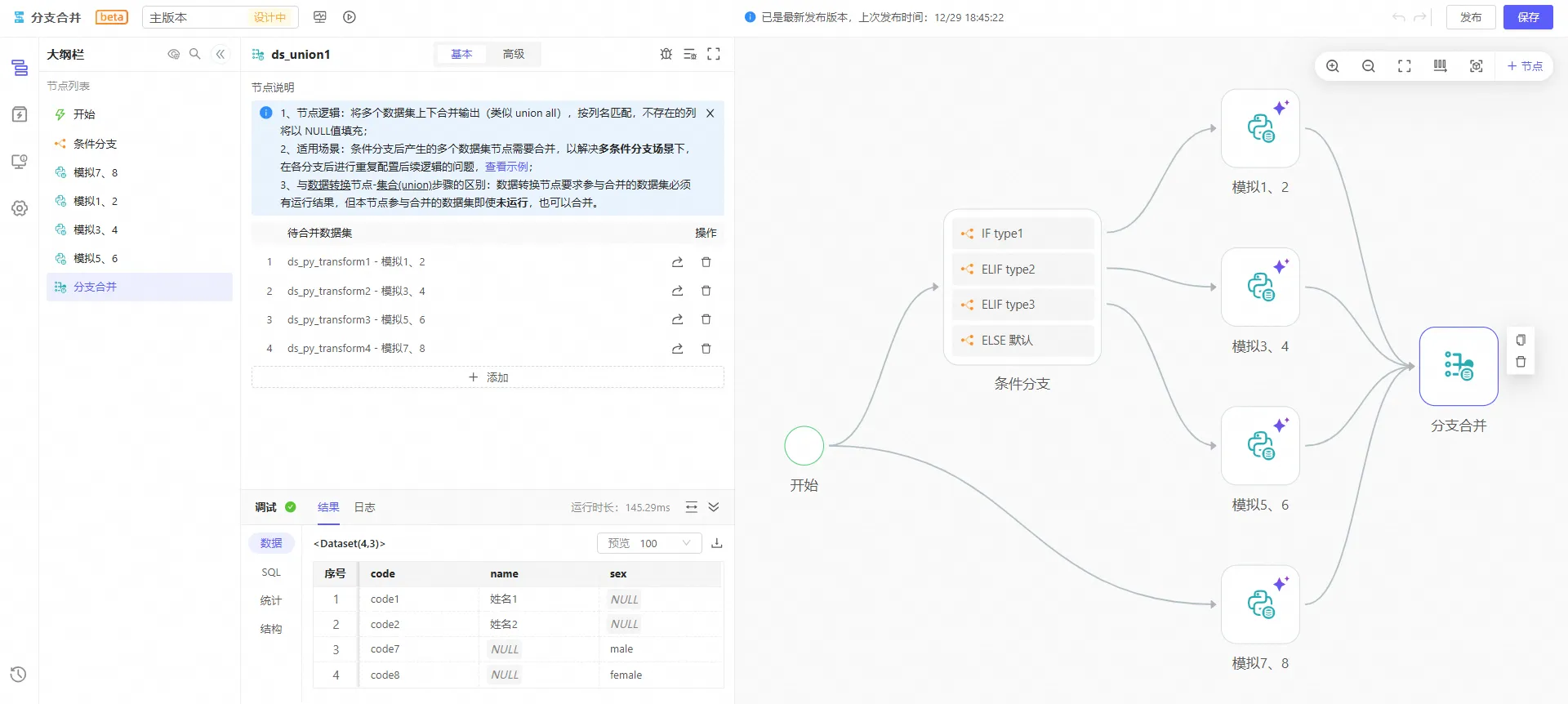Click the debug bug icon for ds_union1
1568x704 pixels.
(x=666, y=54)
